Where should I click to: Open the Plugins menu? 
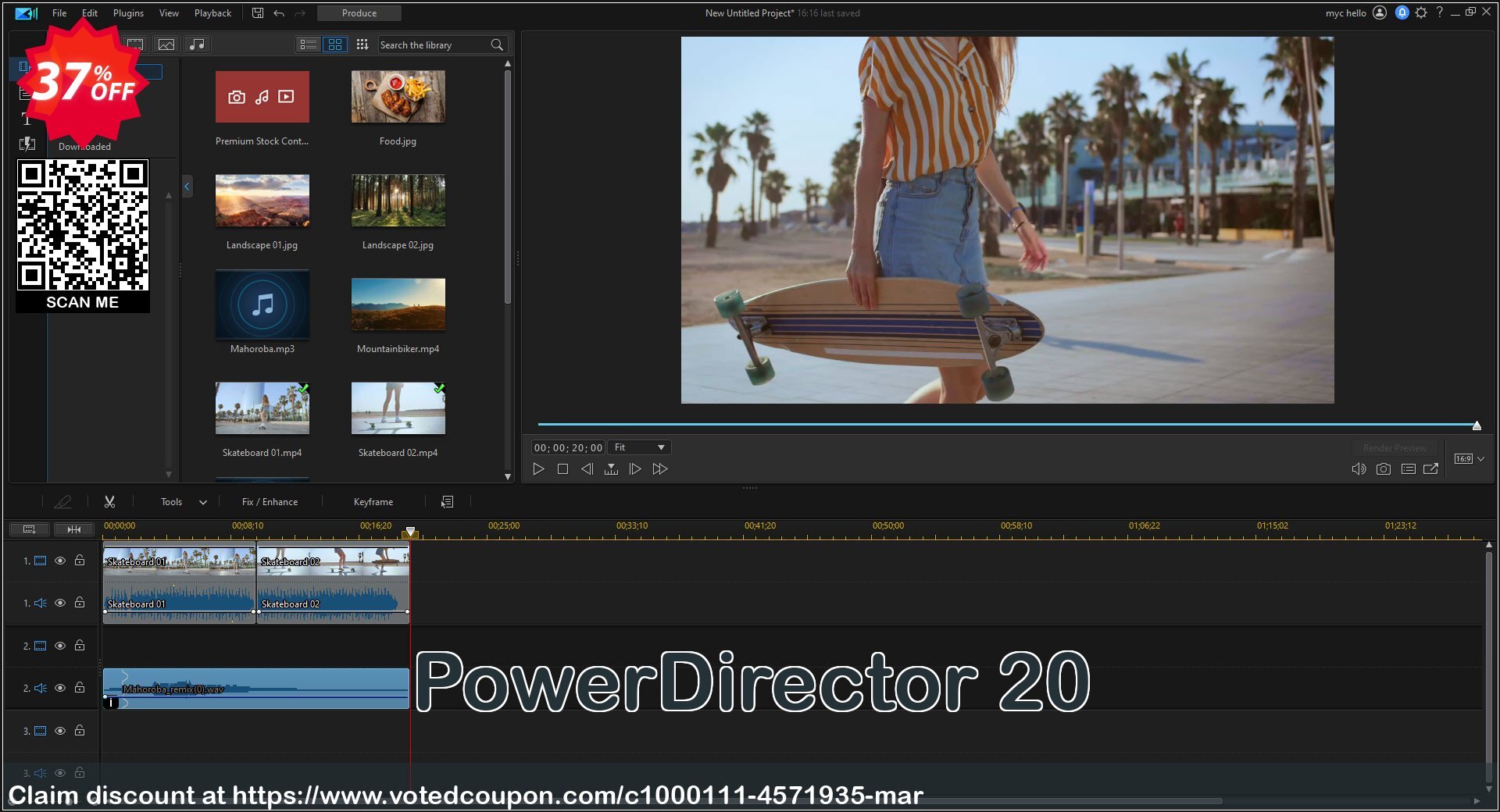(x=128, y=13)
